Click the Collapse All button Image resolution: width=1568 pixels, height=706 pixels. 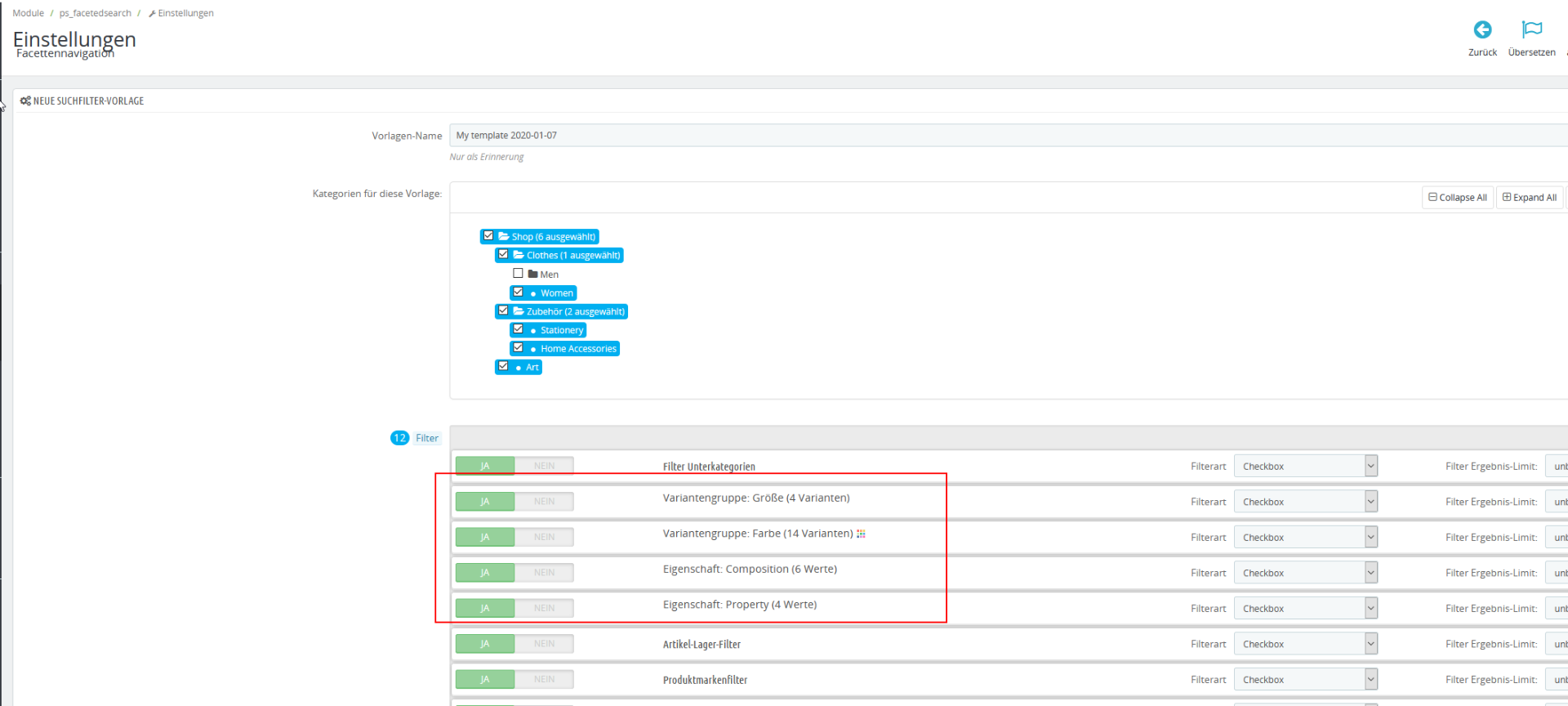[x=1458, y=198]
